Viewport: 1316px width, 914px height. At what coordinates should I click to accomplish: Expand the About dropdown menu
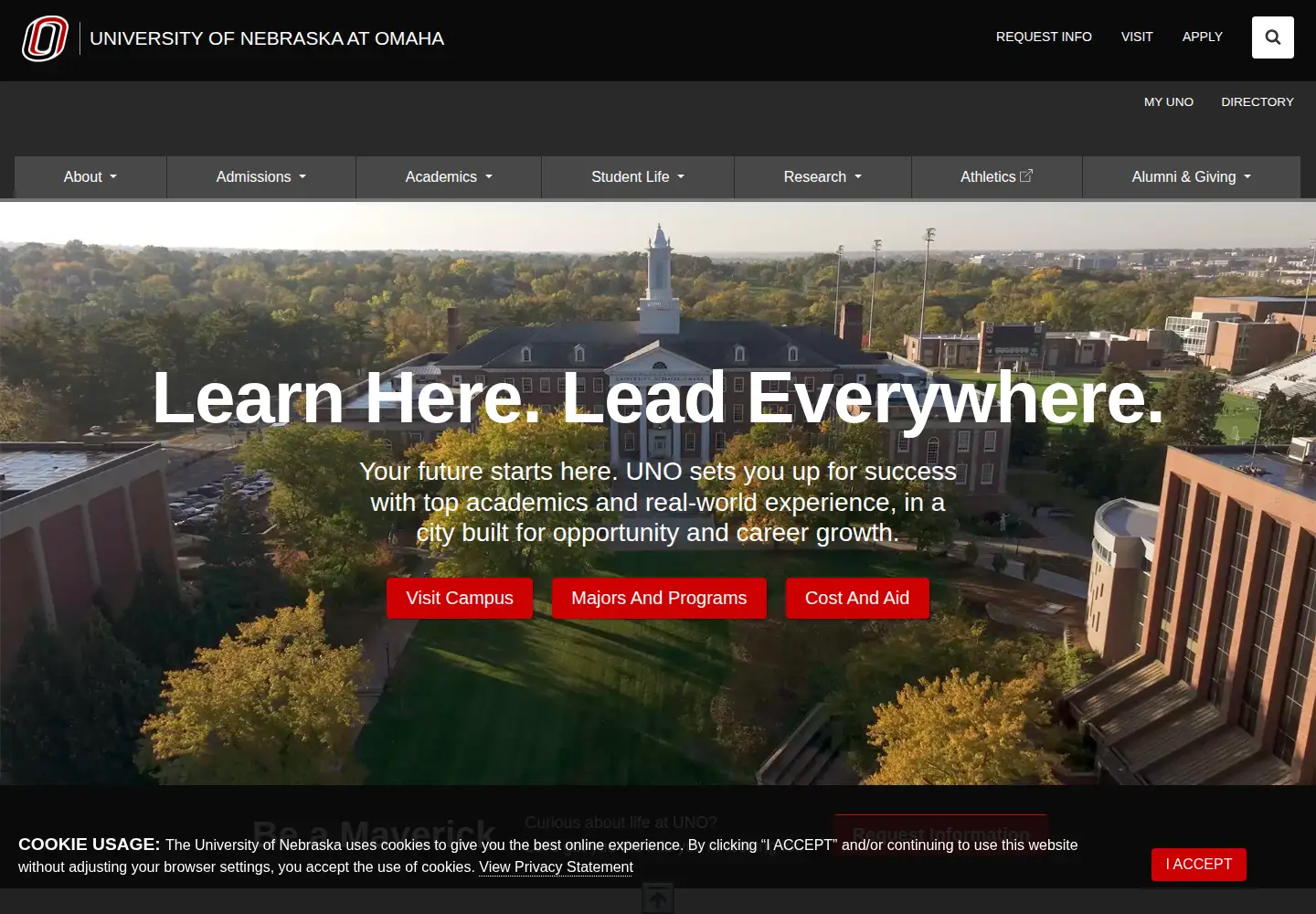pyautogui.click(x=90, y=176)
